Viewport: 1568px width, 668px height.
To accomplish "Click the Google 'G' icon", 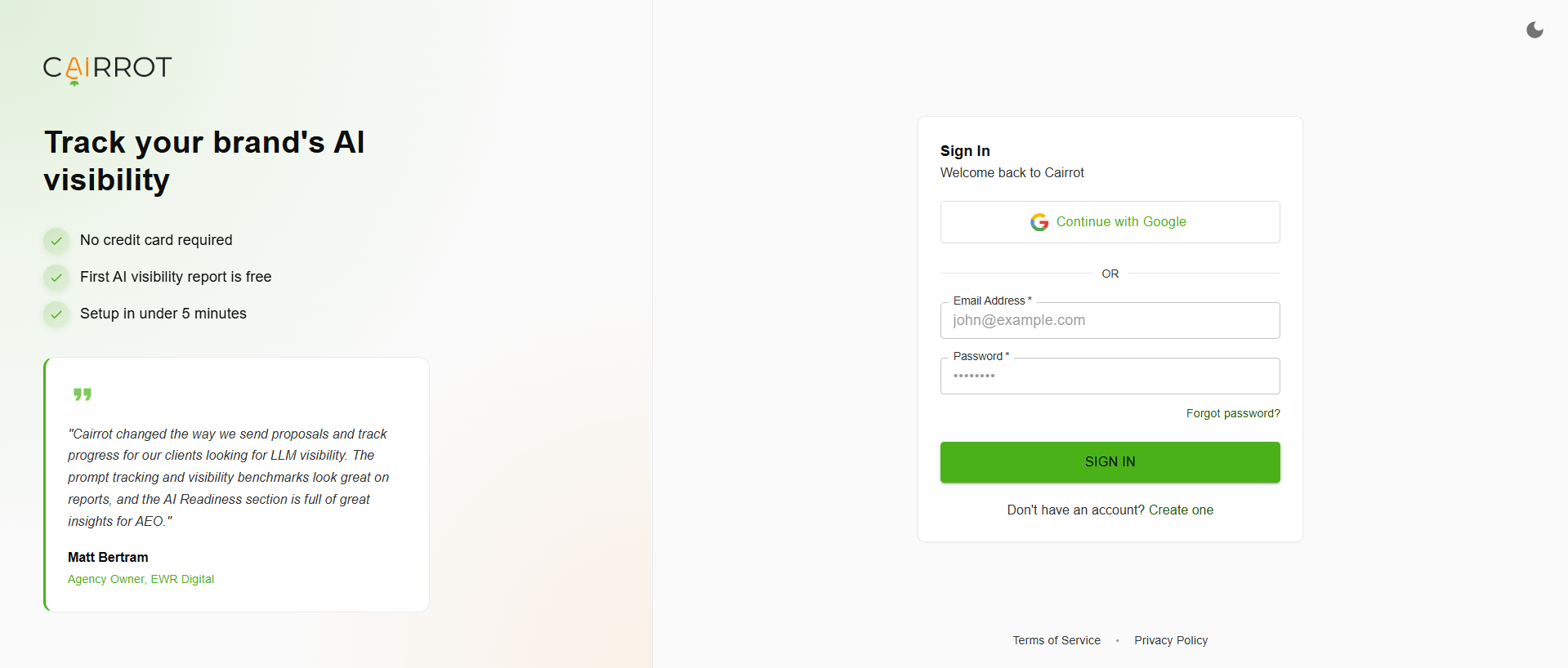I will 1039,221.
